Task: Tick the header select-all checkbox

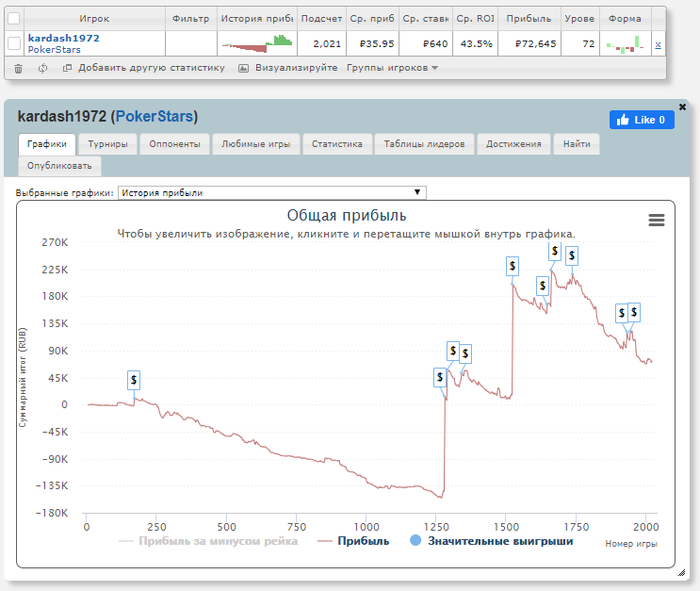Action: [14, 19]
